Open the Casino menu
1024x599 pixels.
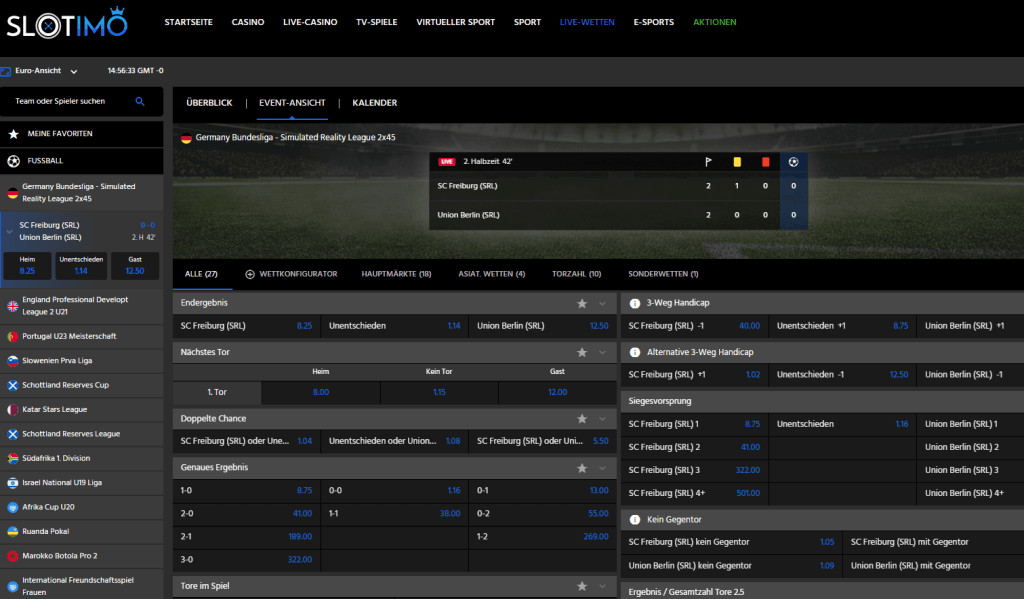coord(248,22)
